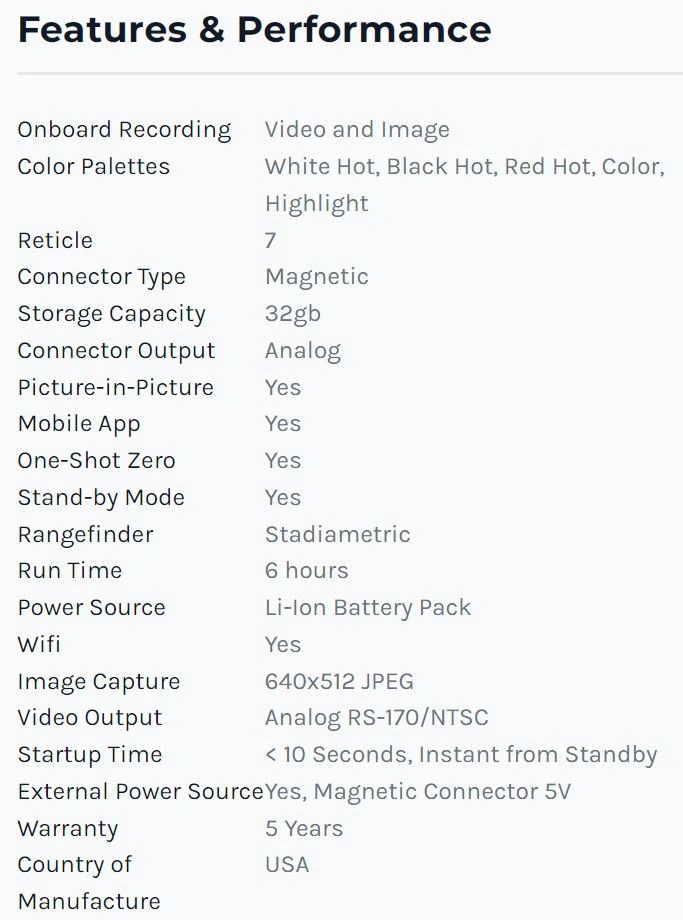Click the Features & Performance heading

tap(254, 30)
